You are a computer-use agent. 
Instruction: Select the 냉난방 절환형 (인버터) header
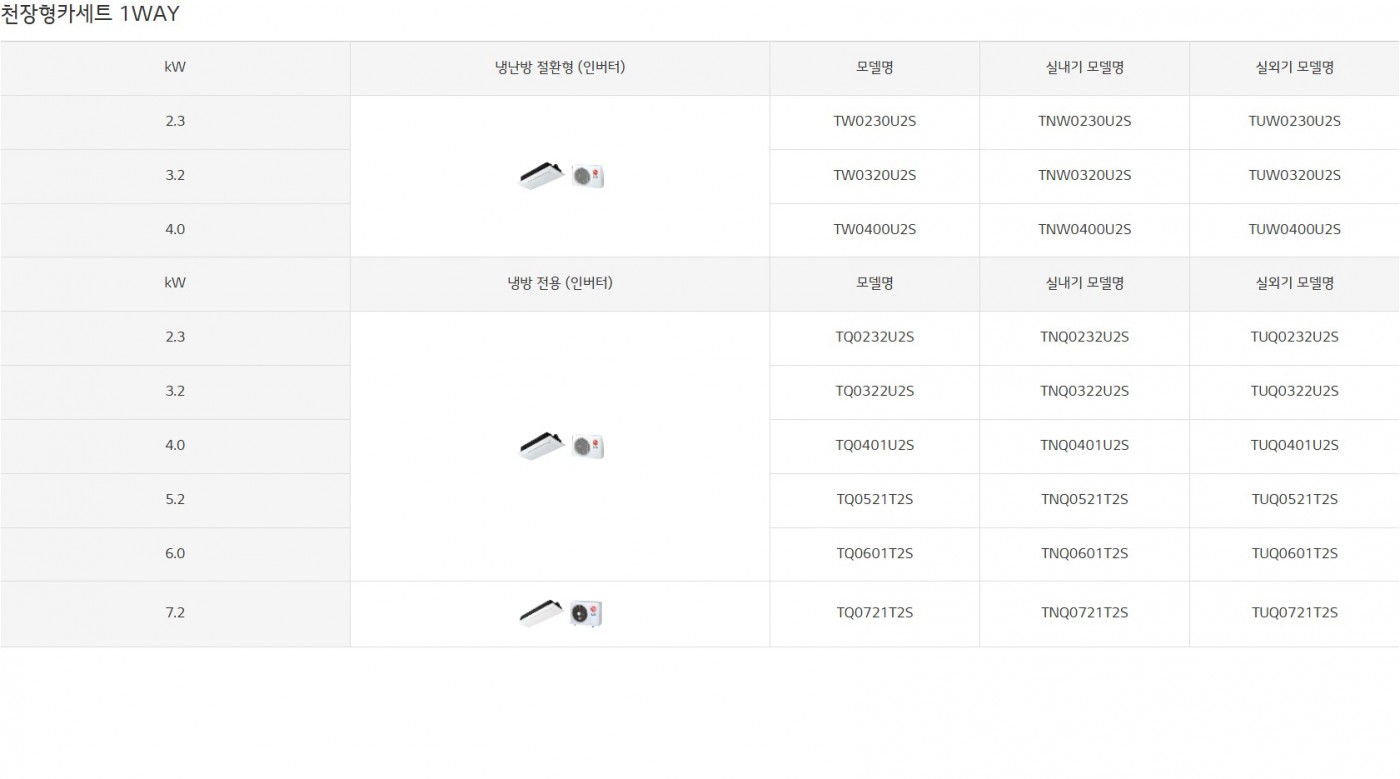[560, 68]
